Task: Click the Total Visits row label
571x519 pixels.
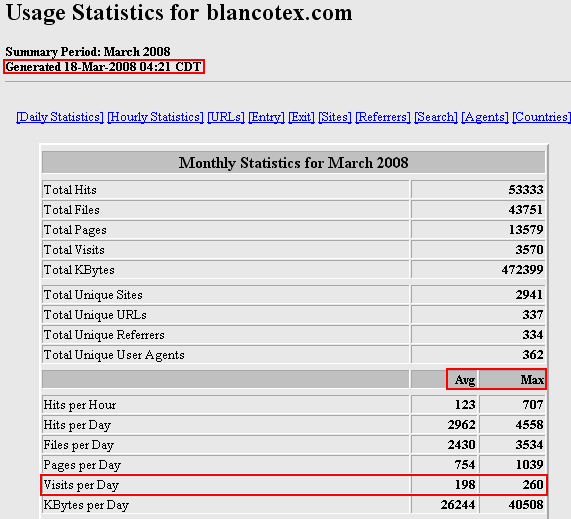Action: 74,250
